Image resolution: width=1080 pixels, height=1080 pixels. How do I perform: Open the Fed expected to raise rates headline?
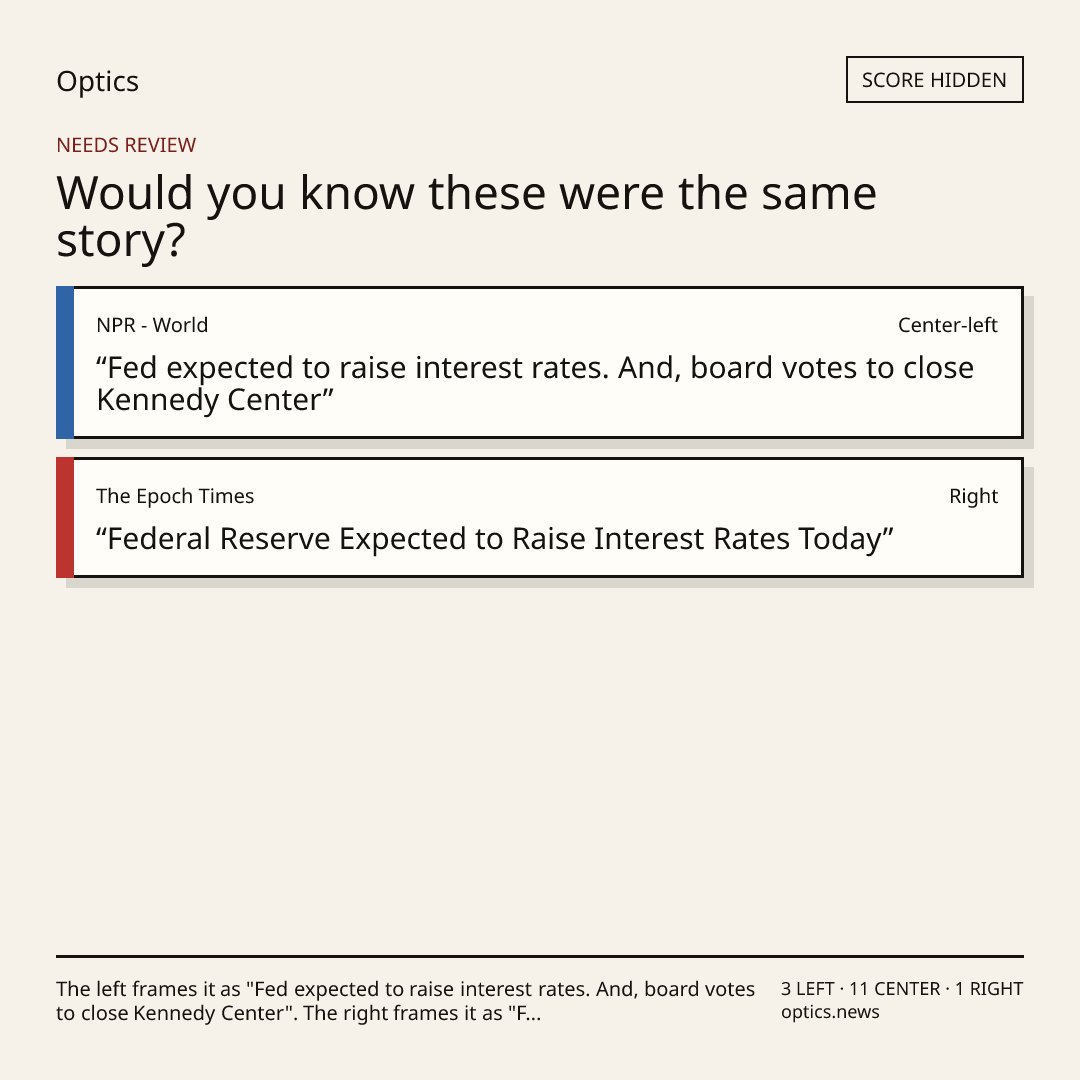point(535,384)
